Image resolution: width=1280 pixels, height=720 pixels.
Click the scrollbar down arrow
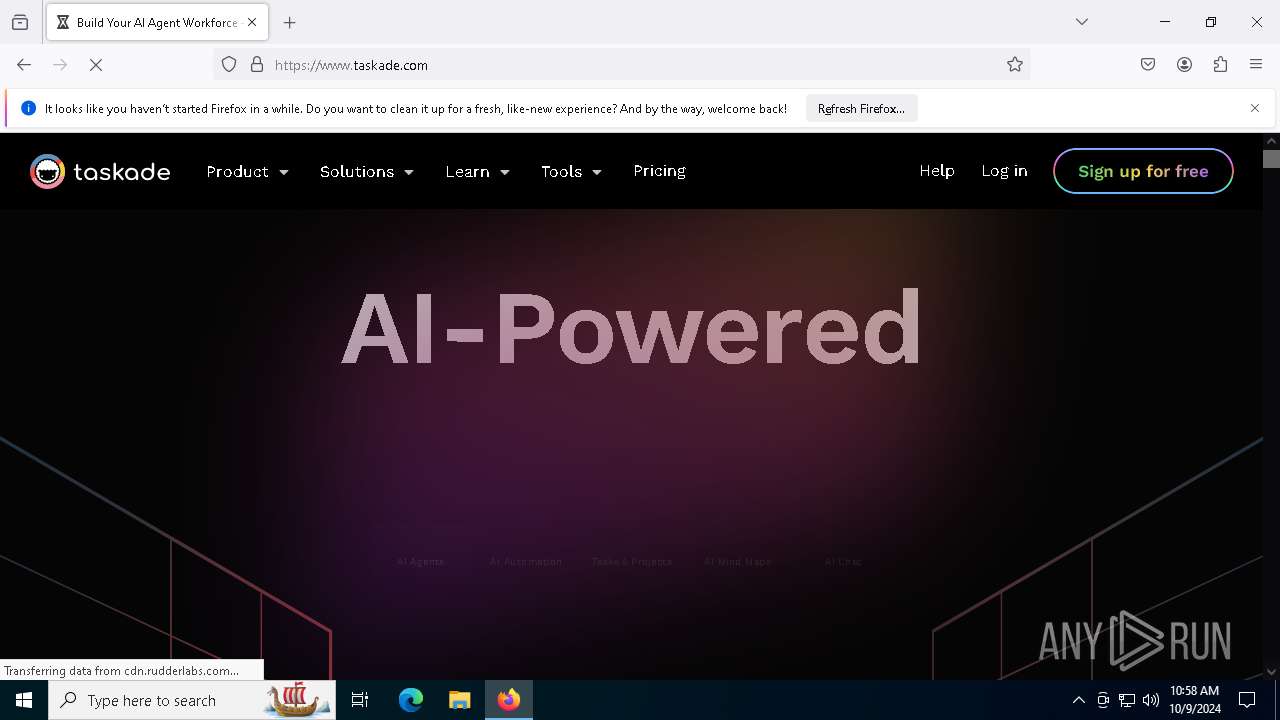(x=1271, y=672)
